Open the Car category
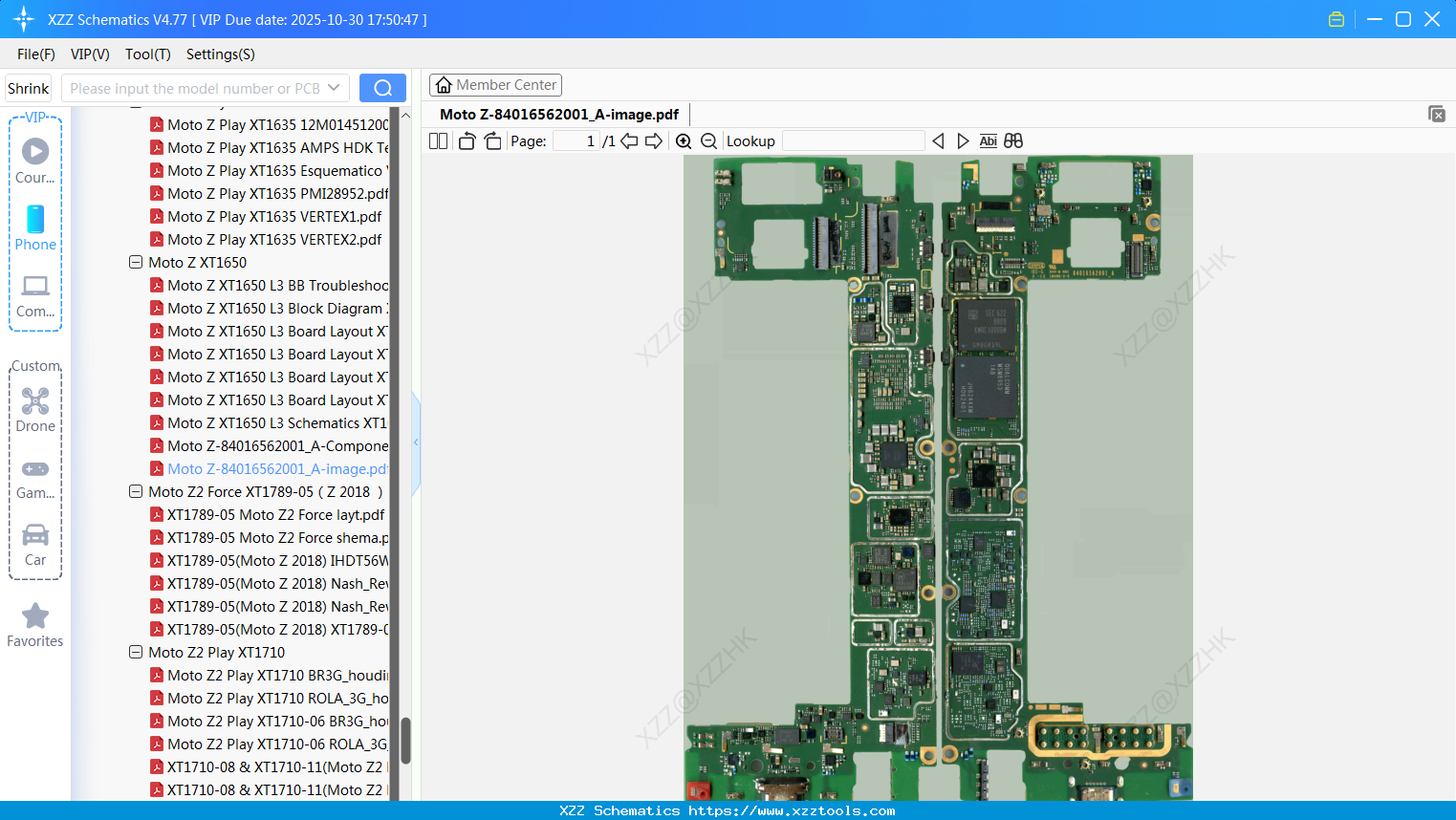The image size is (1456, 820). pos(35,545)
